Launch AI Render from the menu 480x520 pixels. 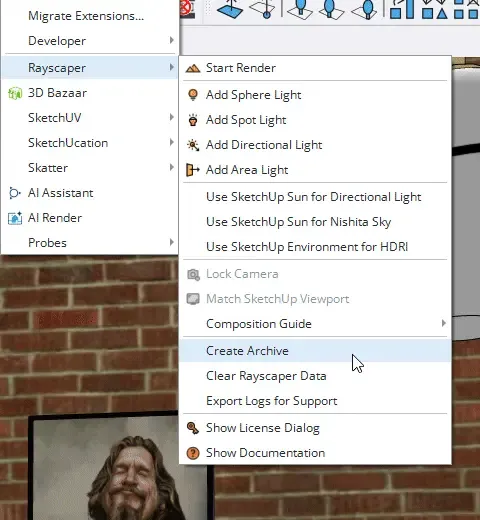point(90,218)
